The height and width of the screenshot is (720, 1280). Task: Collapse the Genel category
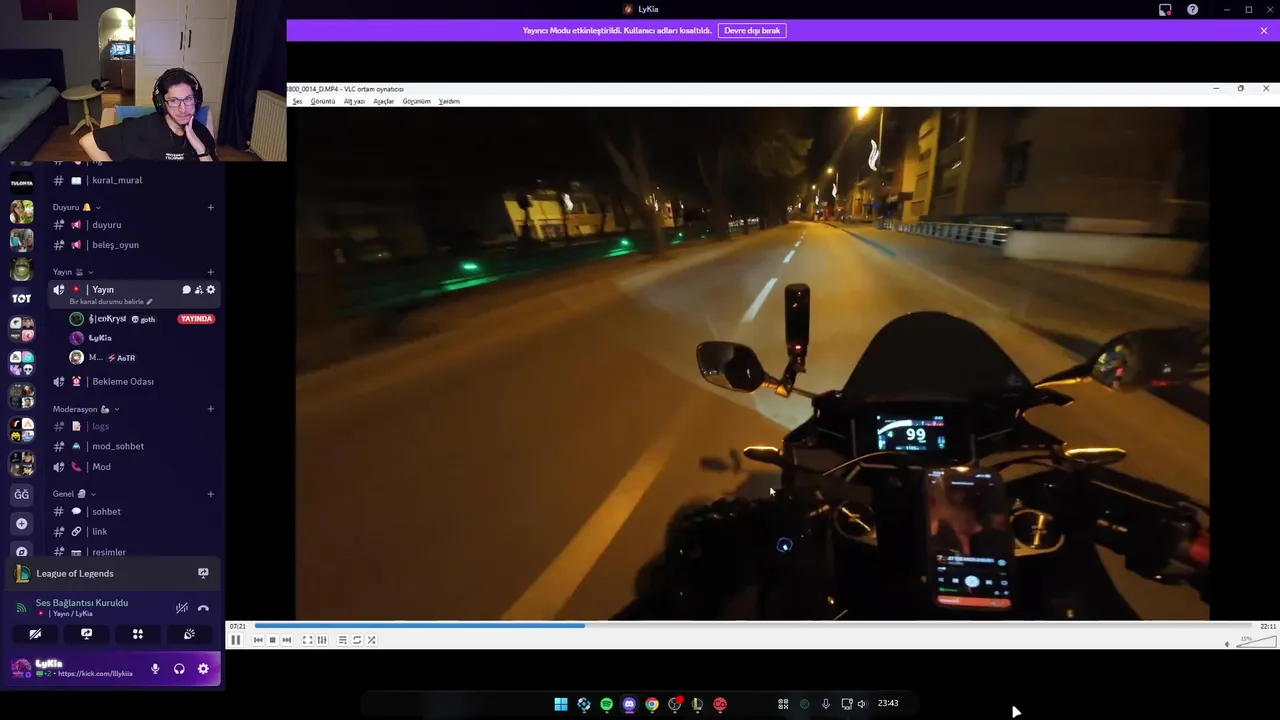click(x=74, y=494)
